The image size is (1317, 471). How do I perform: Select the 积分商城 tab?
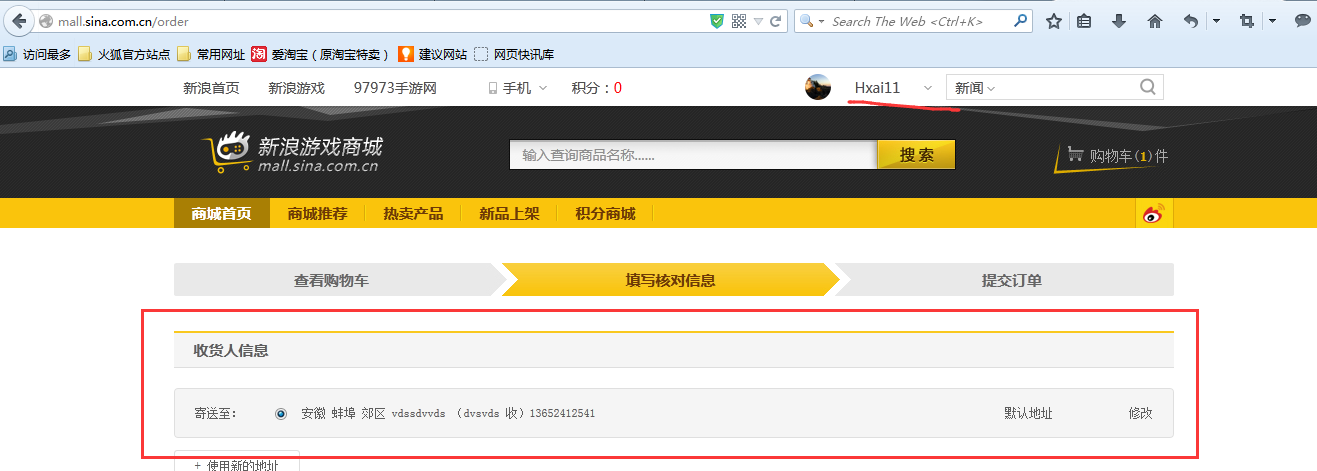605,213
